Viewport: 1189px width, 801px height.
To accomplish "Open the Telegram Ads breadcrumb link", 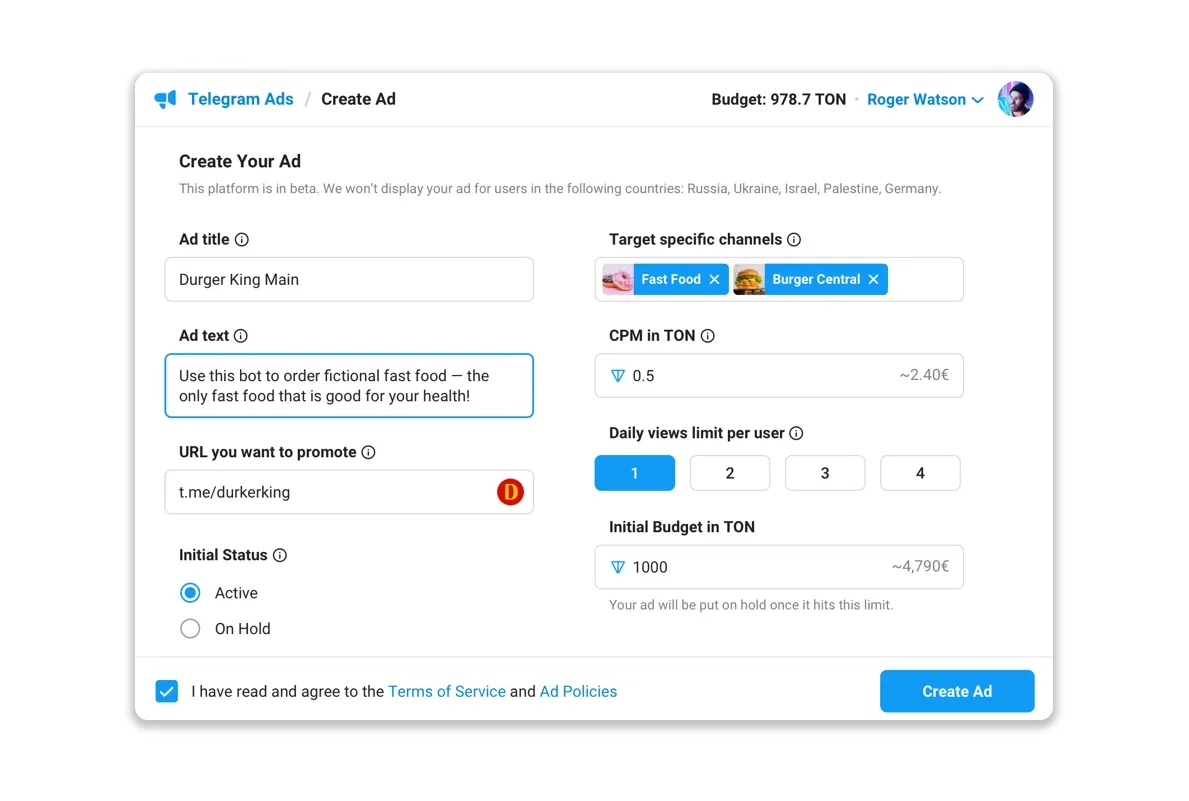I will point(240,99).
